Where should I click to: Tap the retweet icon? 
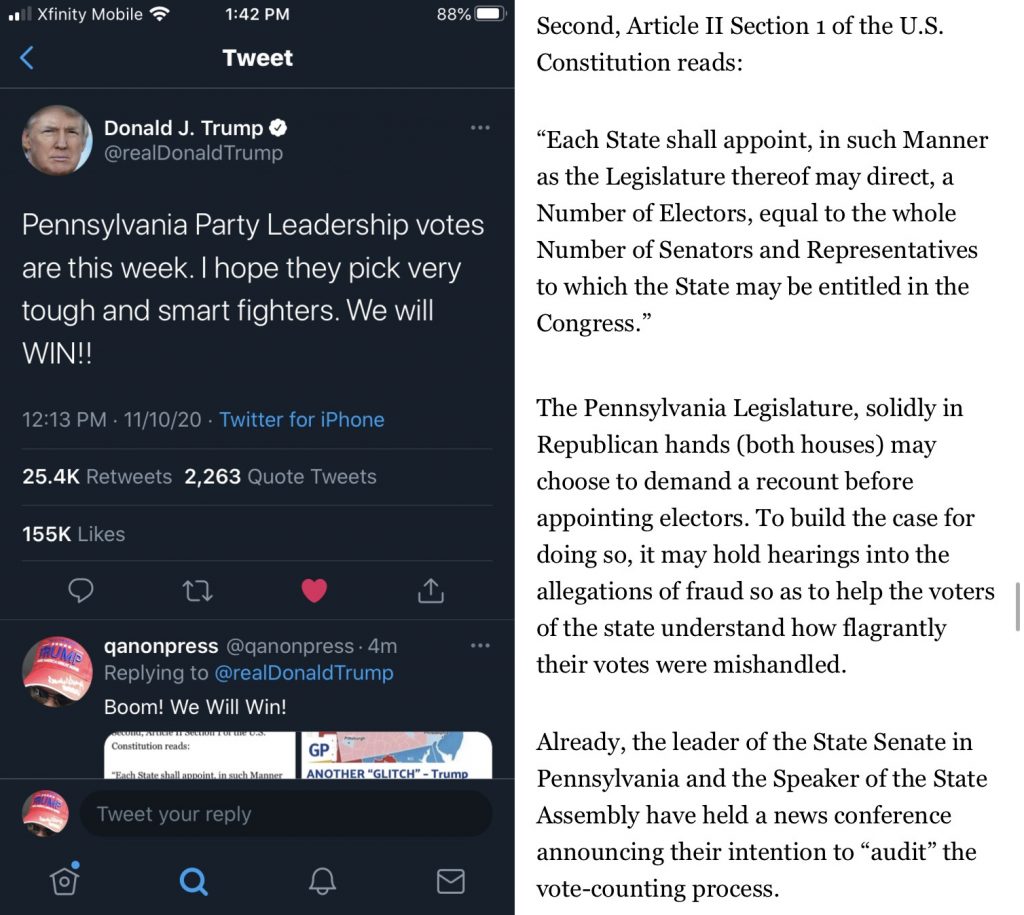(198, 591)
